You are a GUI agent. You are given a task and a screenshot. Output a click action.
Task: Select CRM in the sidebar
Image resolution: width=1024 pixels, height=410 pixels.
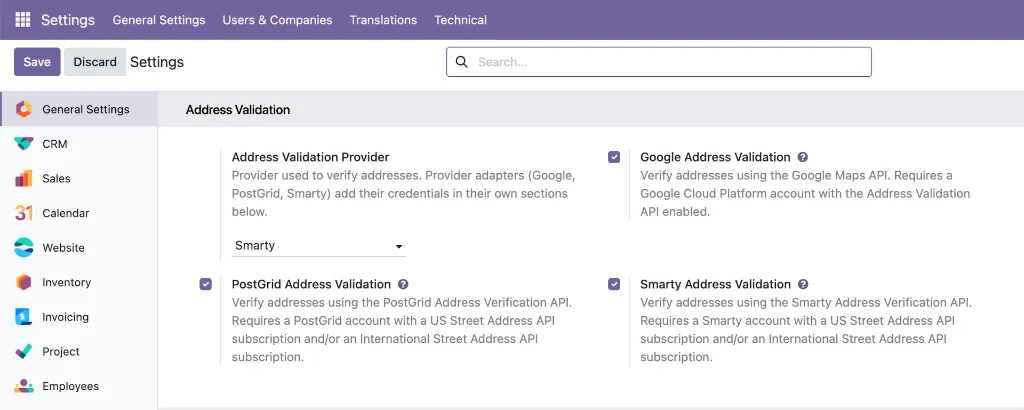[x=79, y=144]
